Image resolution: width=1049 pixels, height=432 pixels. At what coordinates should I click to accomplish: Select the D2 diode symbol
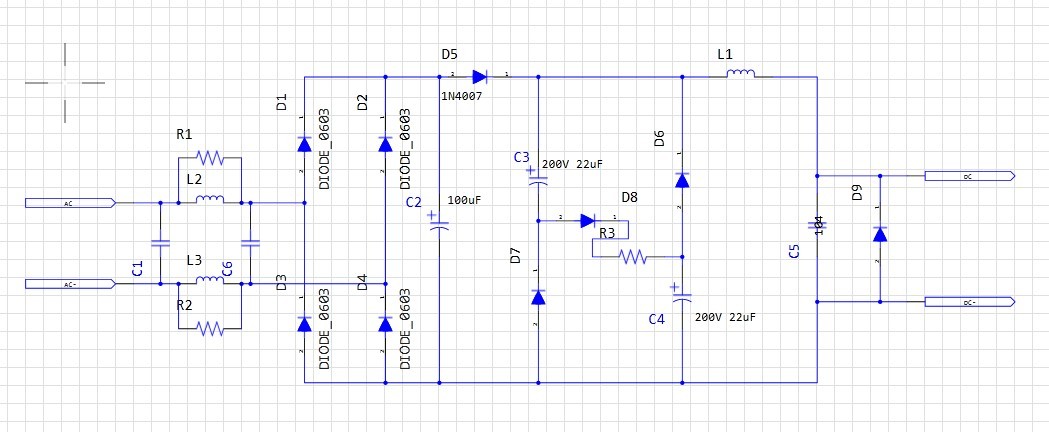point(385,144)
